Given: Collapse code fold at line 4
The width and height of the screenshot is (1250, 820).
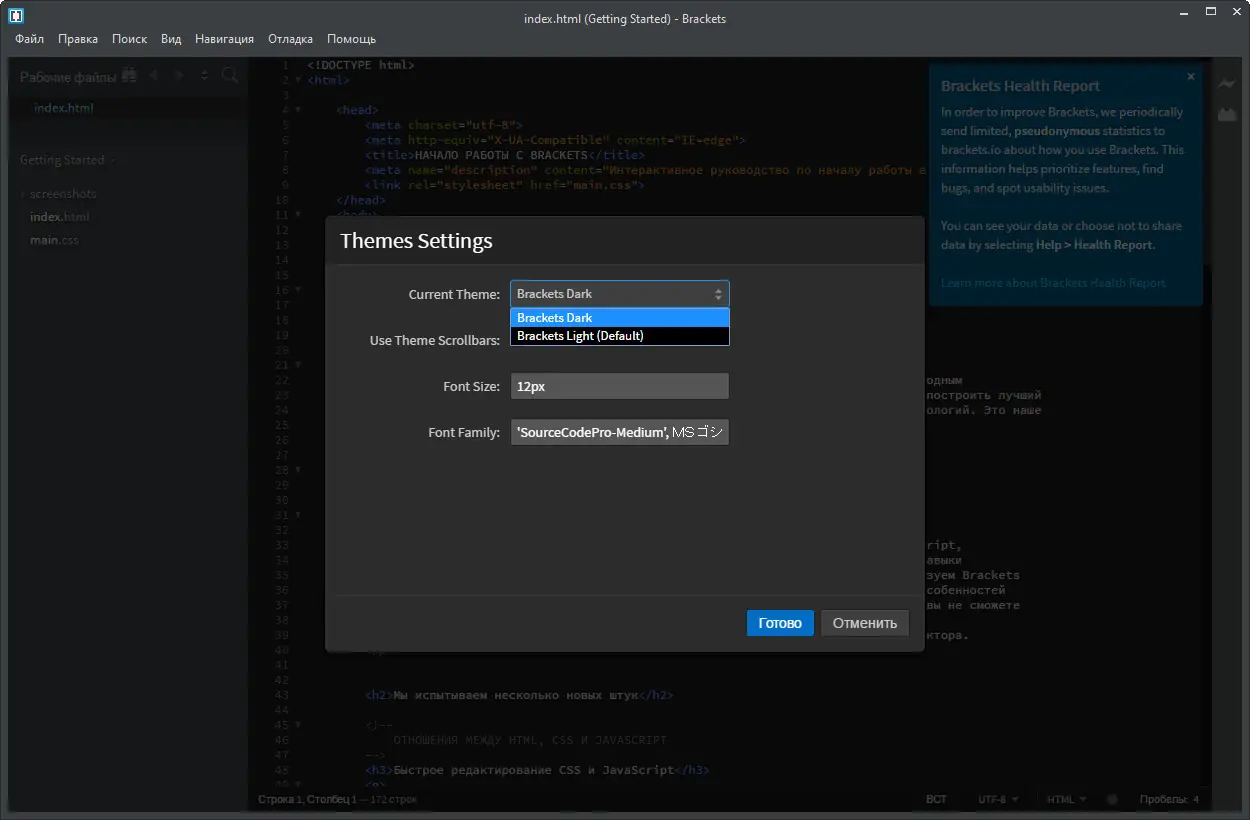Looking at the screenshot, I should click(298, 110).
